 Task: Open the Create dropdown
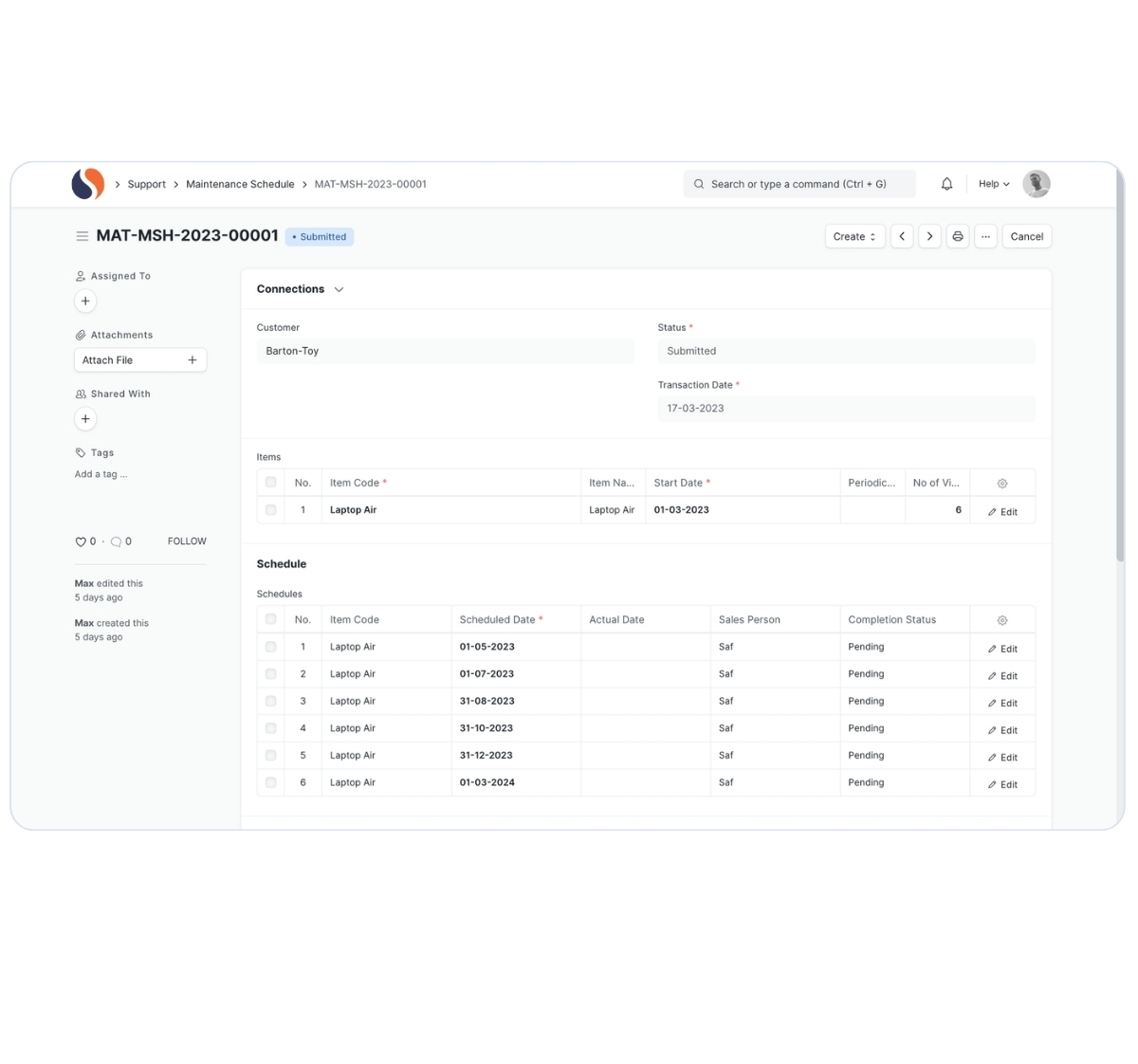pyautogui.click(x=854, y=236)
